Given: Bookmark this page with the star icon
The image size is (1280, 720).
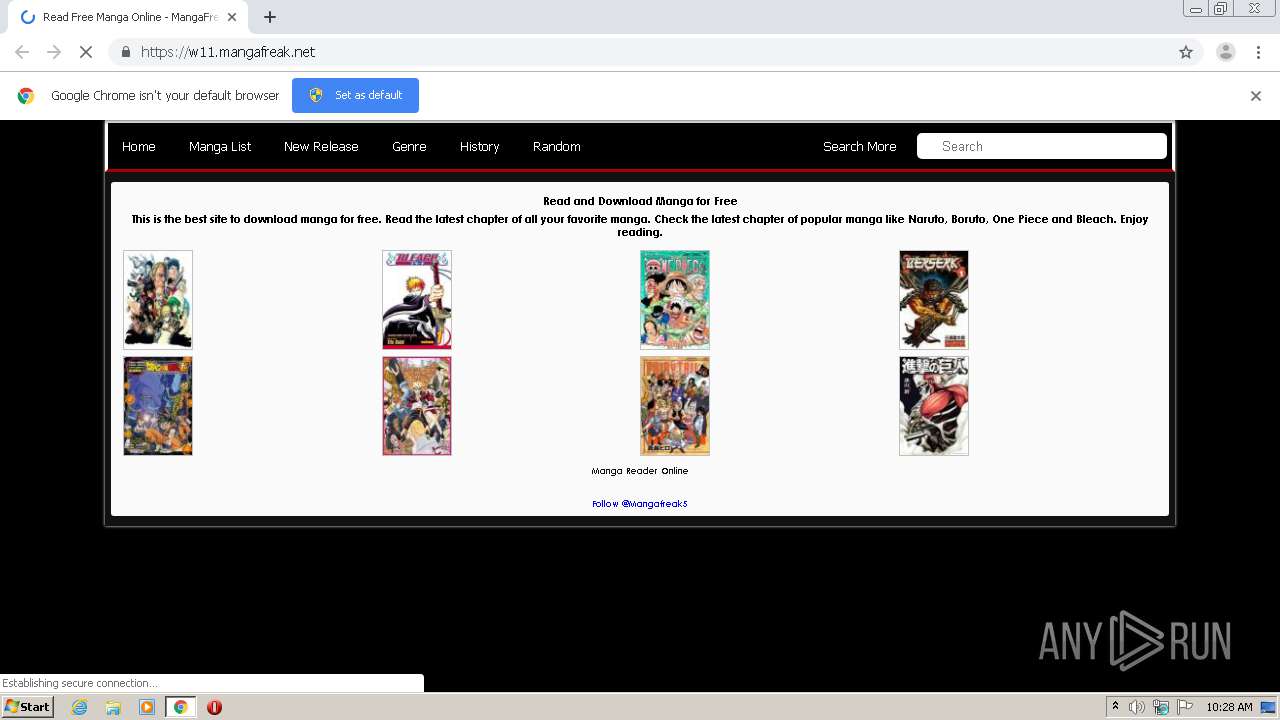Looking at the screenshot, I should 1186,52.
